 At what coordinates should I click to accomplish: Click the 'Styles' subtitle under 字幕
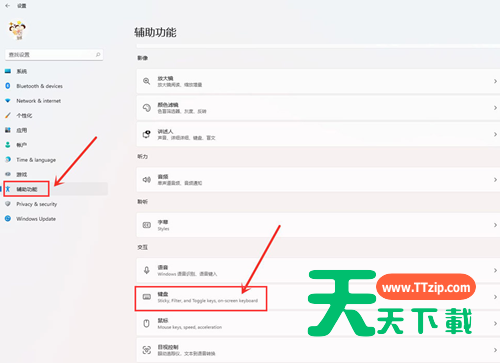pos(163,229)
